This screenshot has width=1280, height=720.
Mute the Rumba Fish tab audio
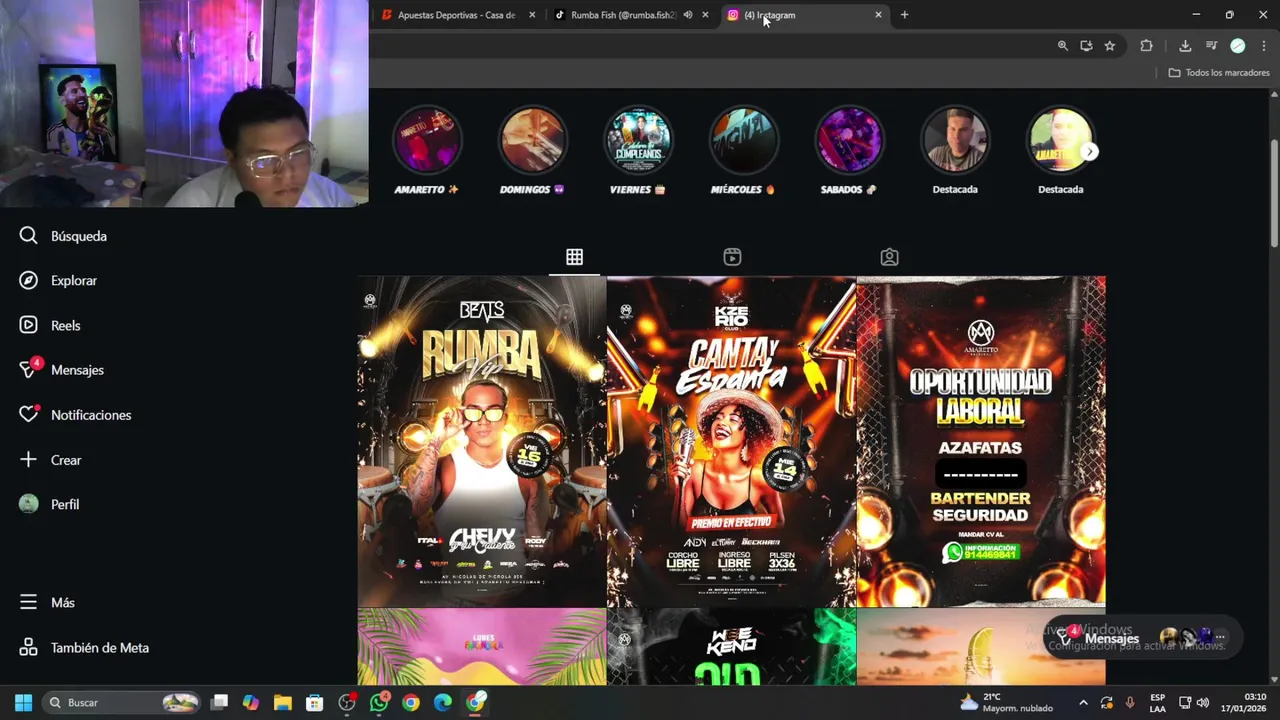[x=688, y=15]
